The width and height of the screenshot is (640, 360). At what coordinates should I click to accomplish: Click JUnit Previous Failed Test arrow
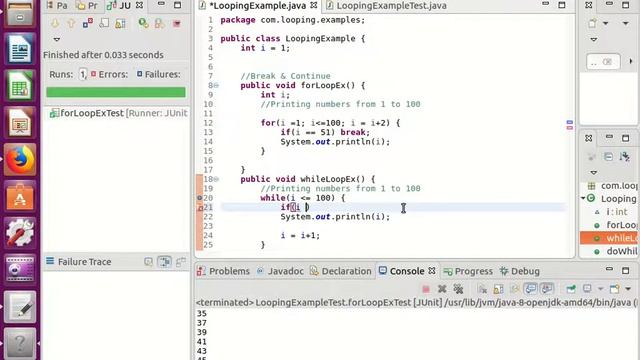71,24
